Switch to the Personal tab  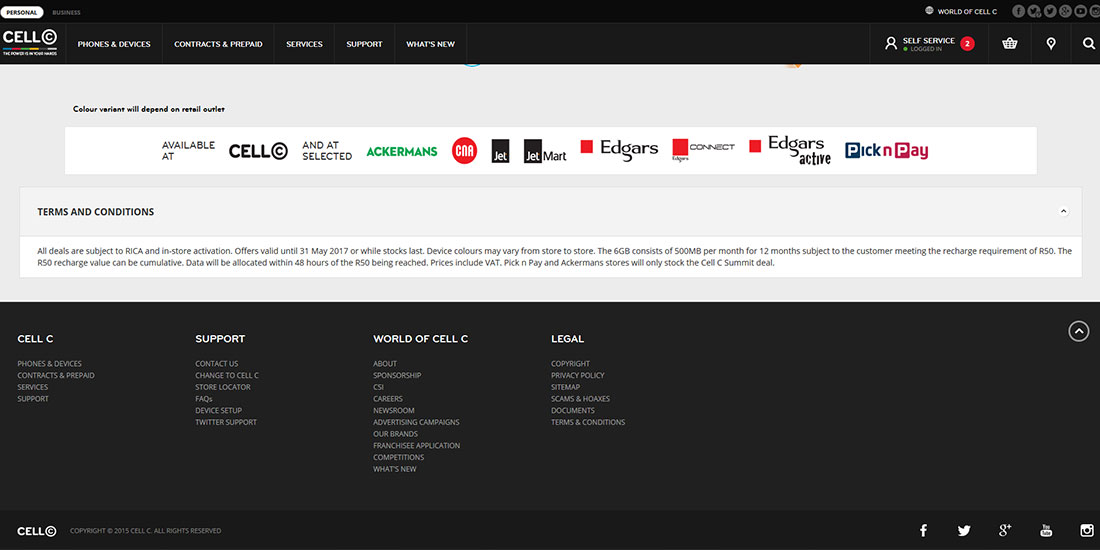(22, 13)
